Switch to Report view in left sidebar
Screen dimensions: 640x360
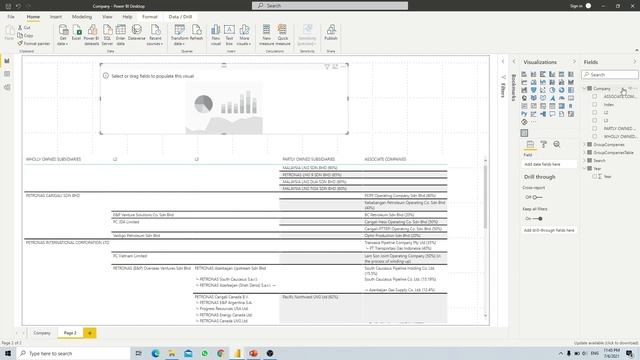pyautogui.click(x=7, y=61)
